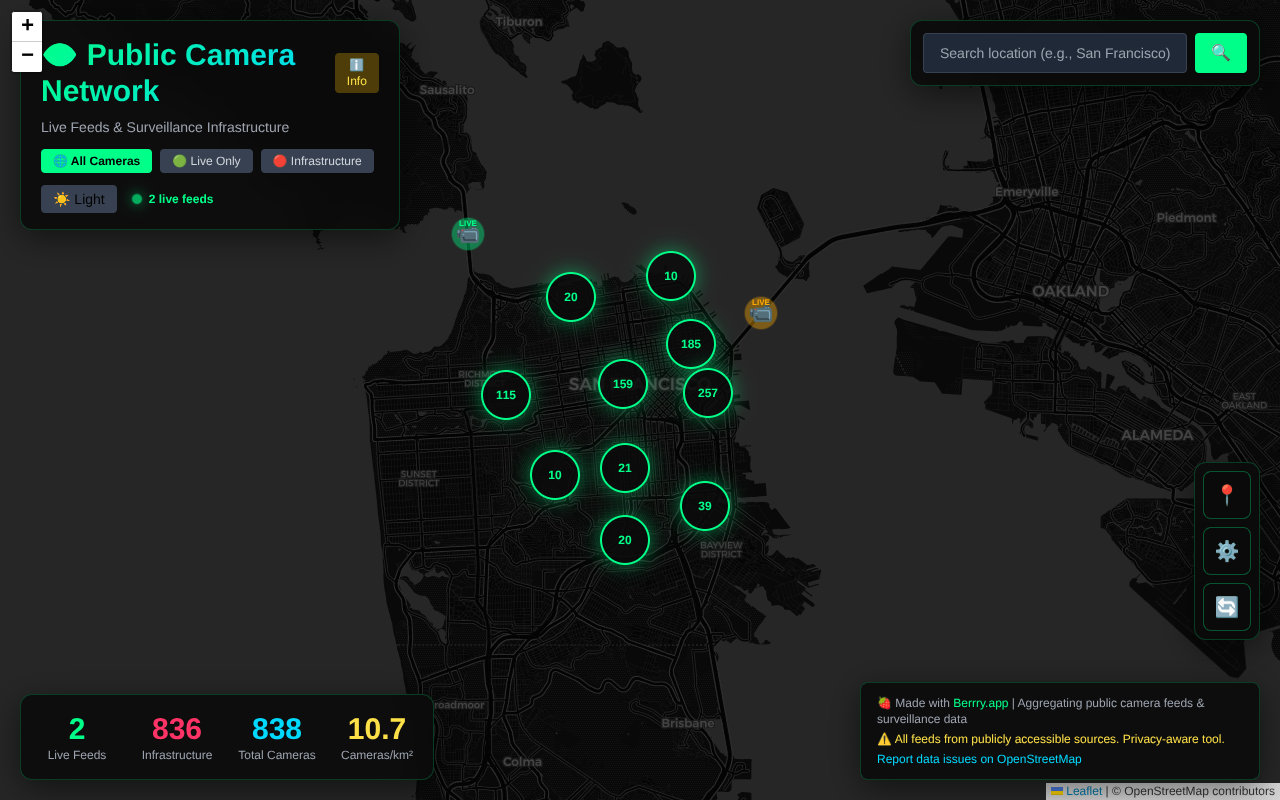Click the Leaflet attribution link

(x=1083, y=791)
